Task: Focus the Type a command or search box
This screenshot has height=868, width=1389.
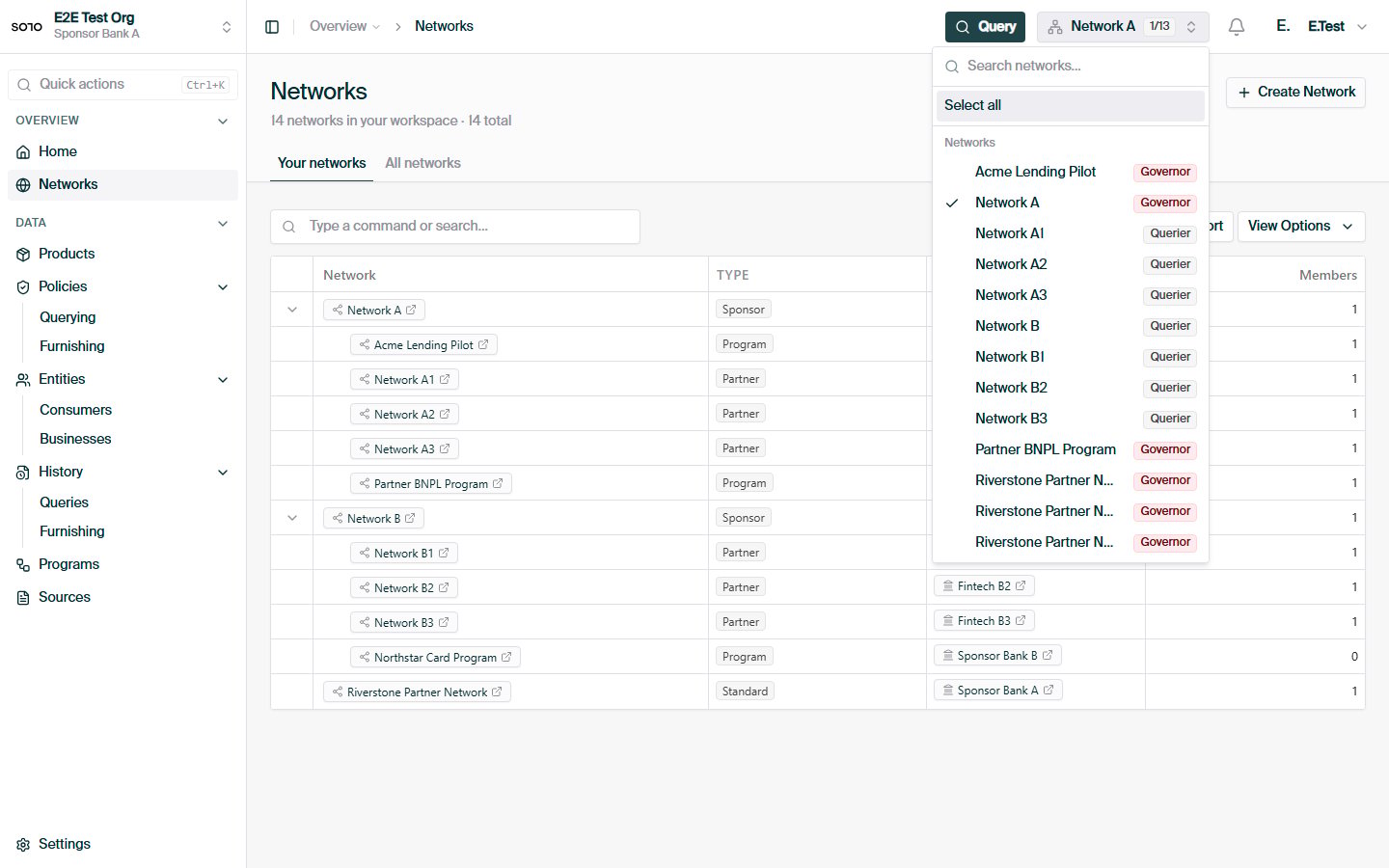Action: [x=455, y=227]
